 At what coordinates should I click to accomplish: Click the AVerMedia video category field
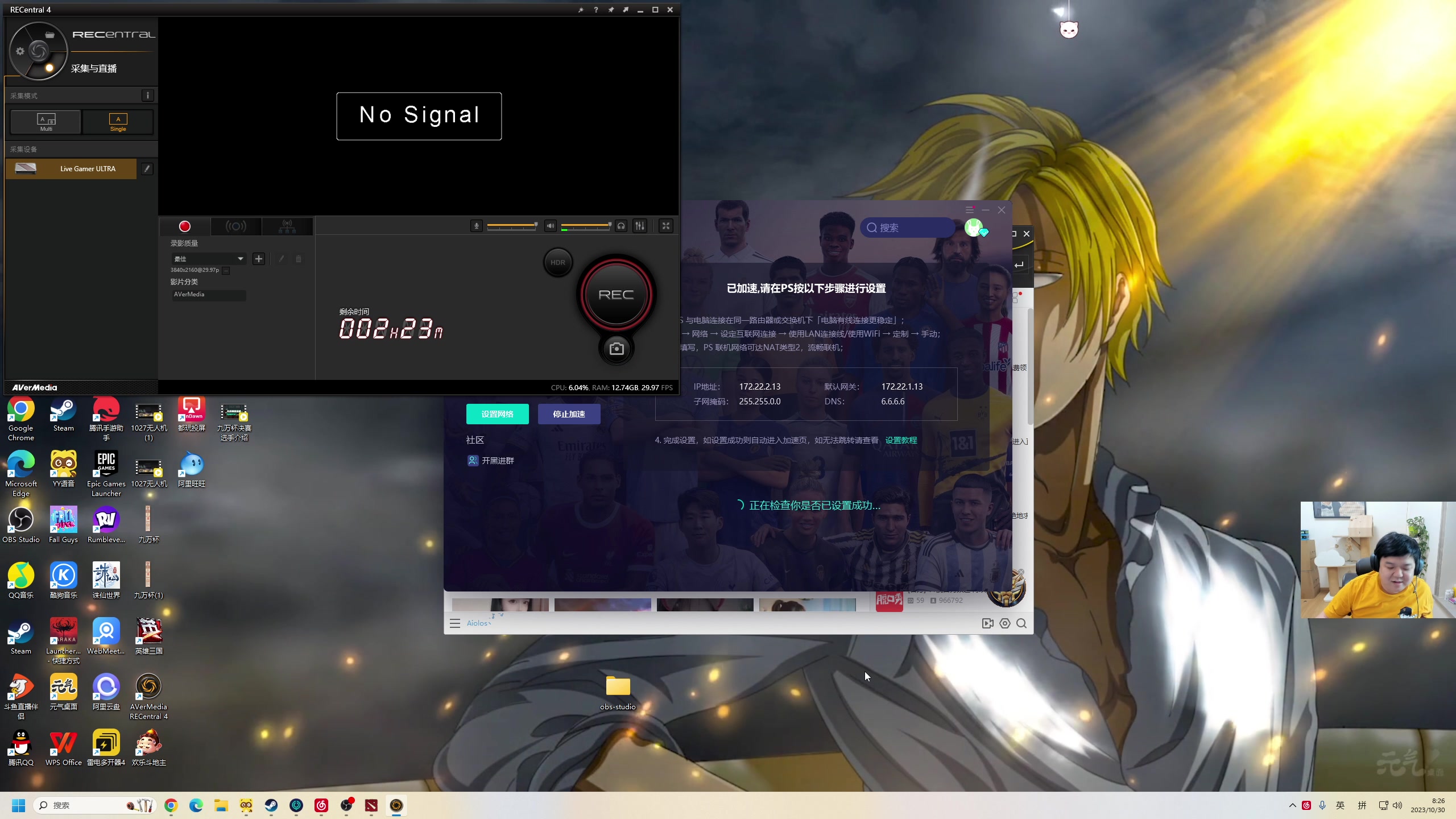209,295
